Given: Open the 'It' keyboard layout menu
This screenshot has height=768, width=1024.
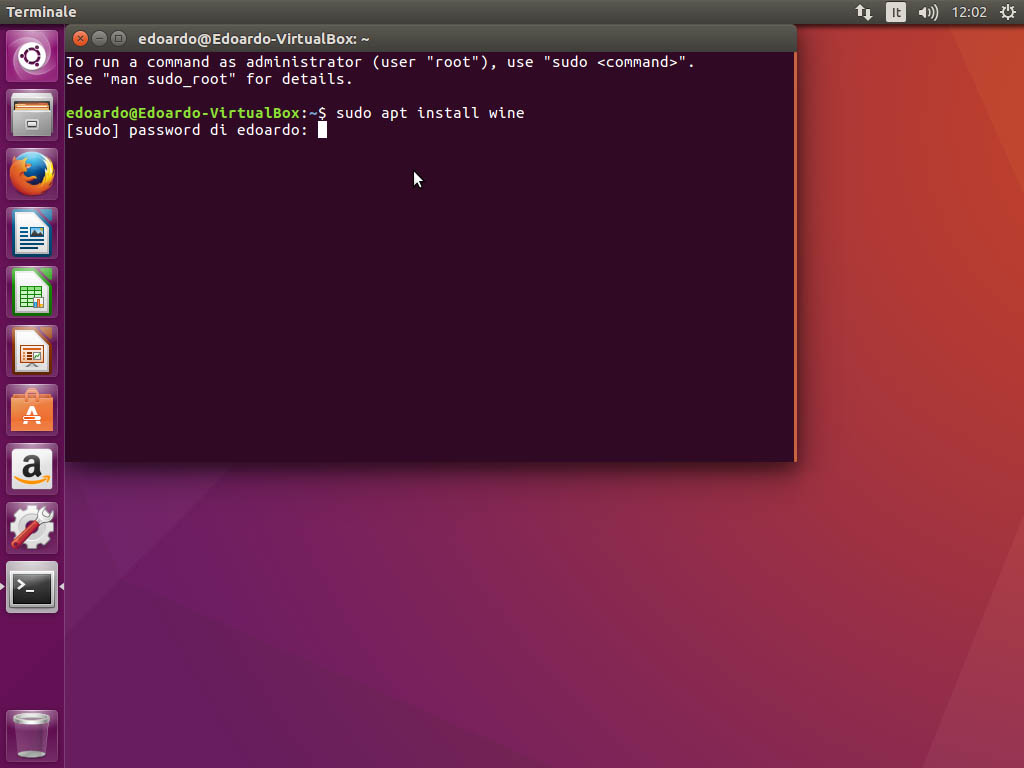Looking at the screenshot, I should coord(896,12).
